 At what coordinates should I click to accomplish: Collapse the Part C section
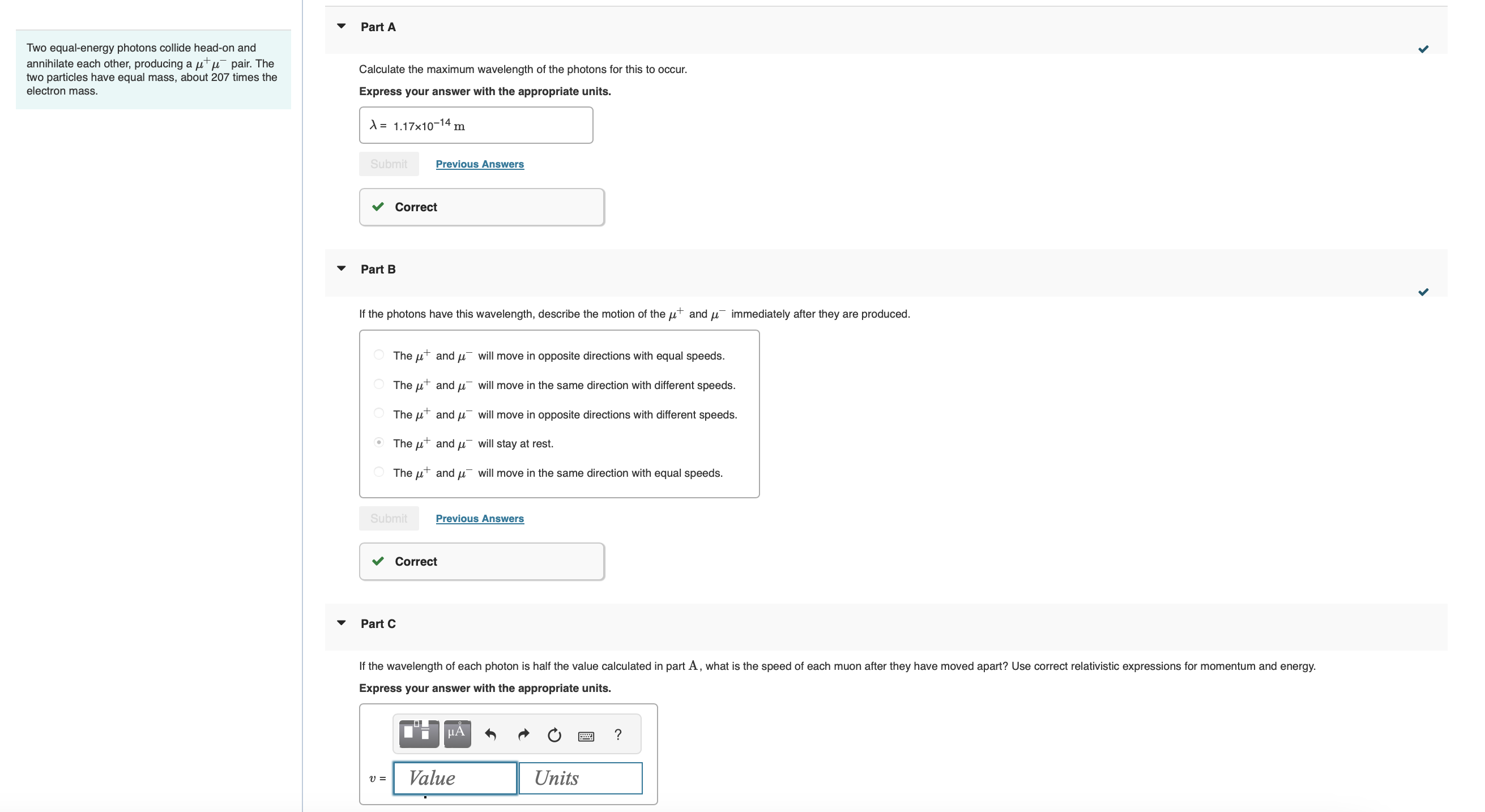[342, 623]
